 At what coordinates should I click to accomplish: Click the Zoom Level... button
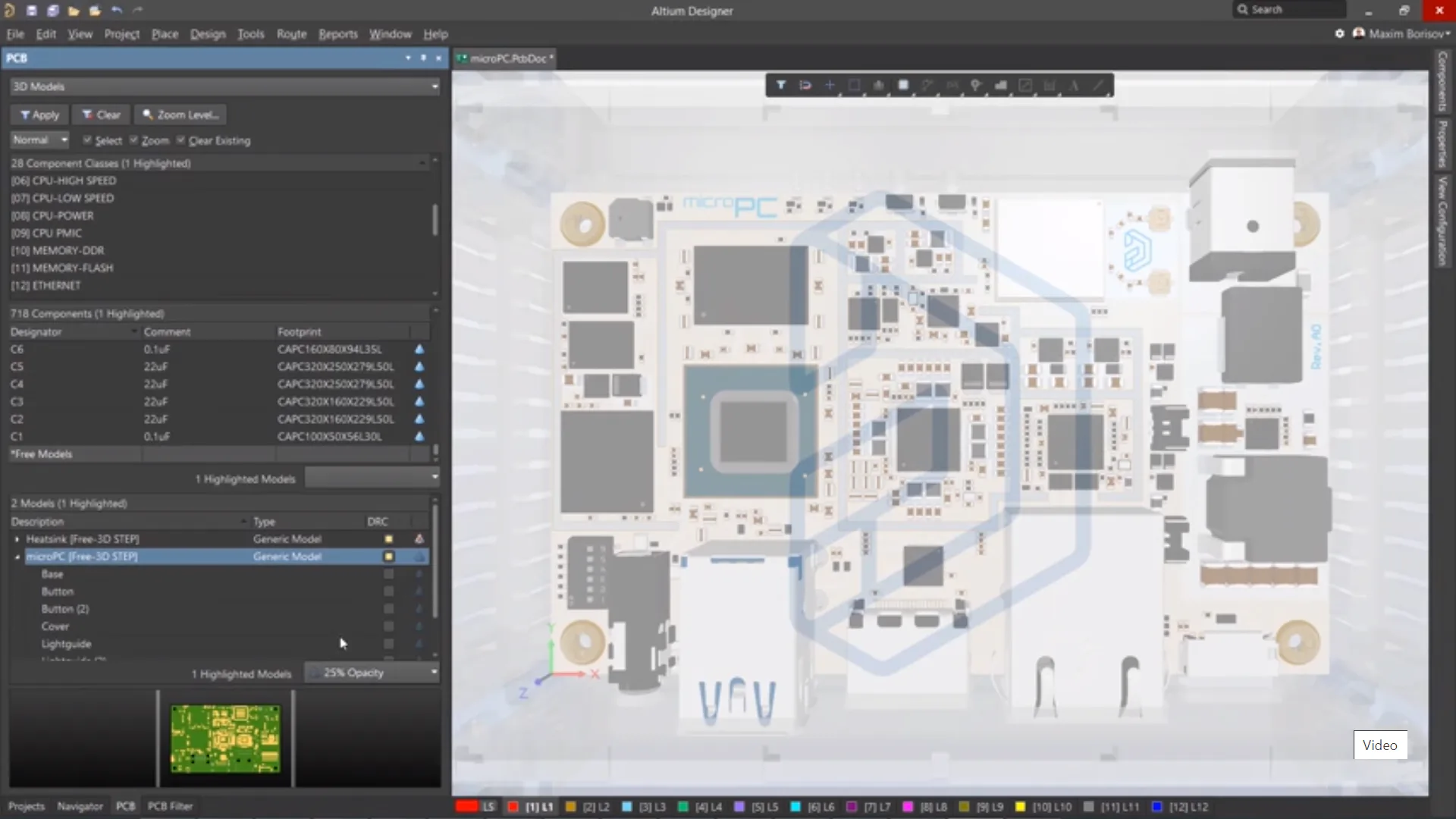(x=180, y=115)
